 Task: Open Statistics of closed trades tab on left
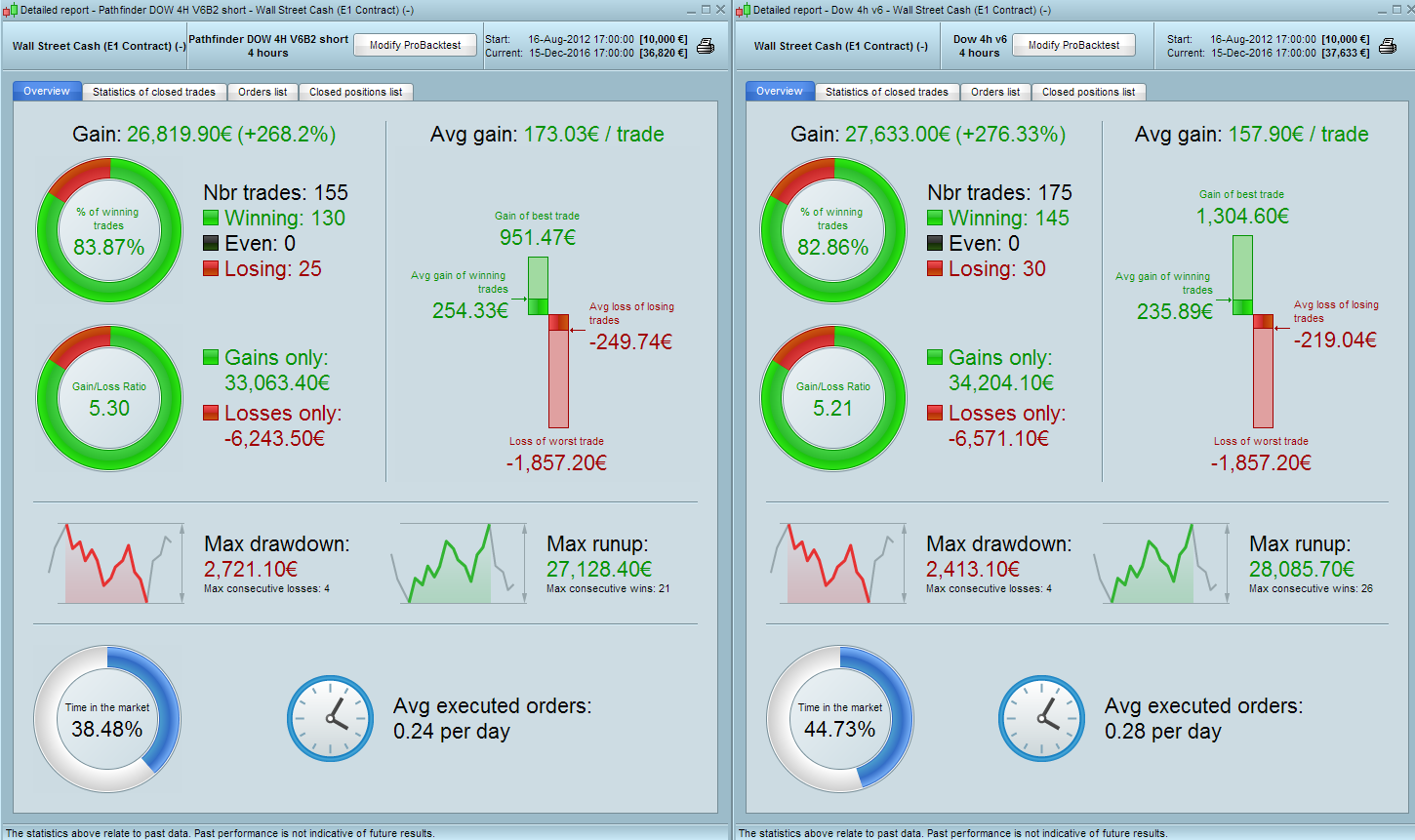pyautogui.click(x=154, y=92)
